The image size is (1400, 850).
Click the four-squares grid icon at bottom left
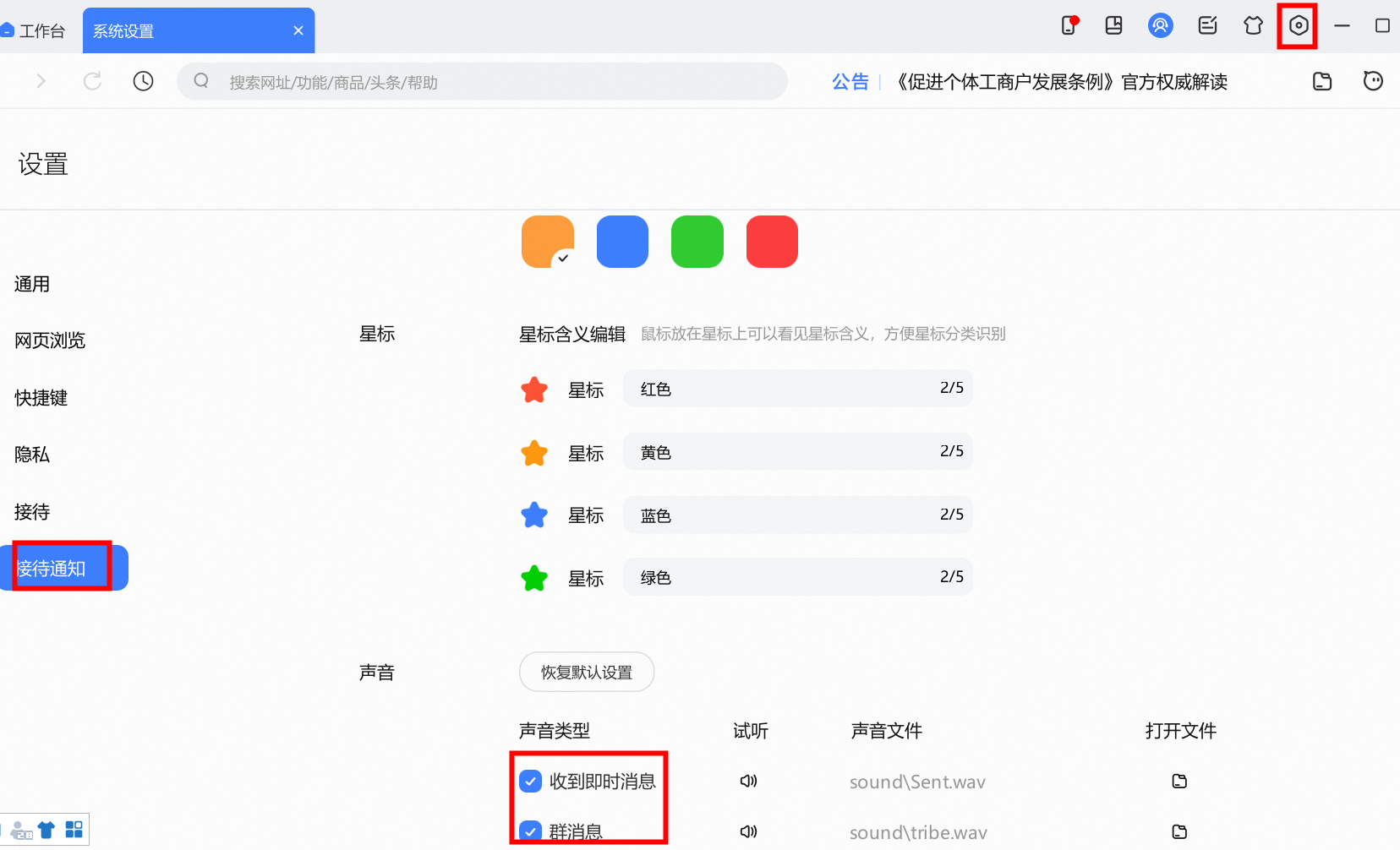click(74, 830)
